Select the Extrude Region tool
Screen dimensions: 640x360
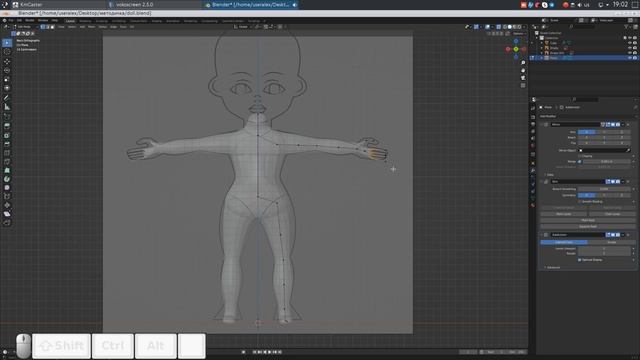coord(7,126)
